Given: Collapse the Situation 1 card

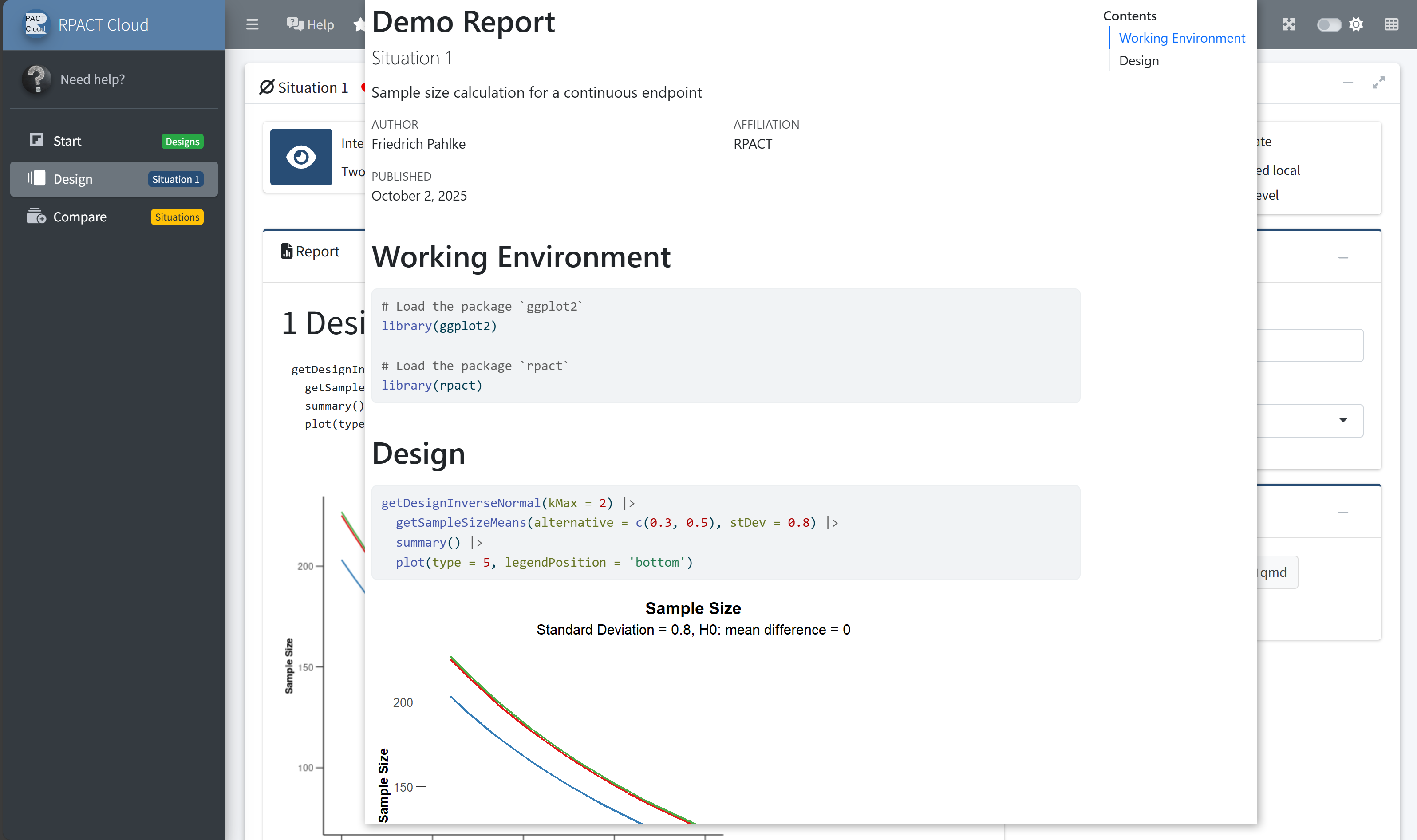Looking at the screenshot, I should 1348,83.
